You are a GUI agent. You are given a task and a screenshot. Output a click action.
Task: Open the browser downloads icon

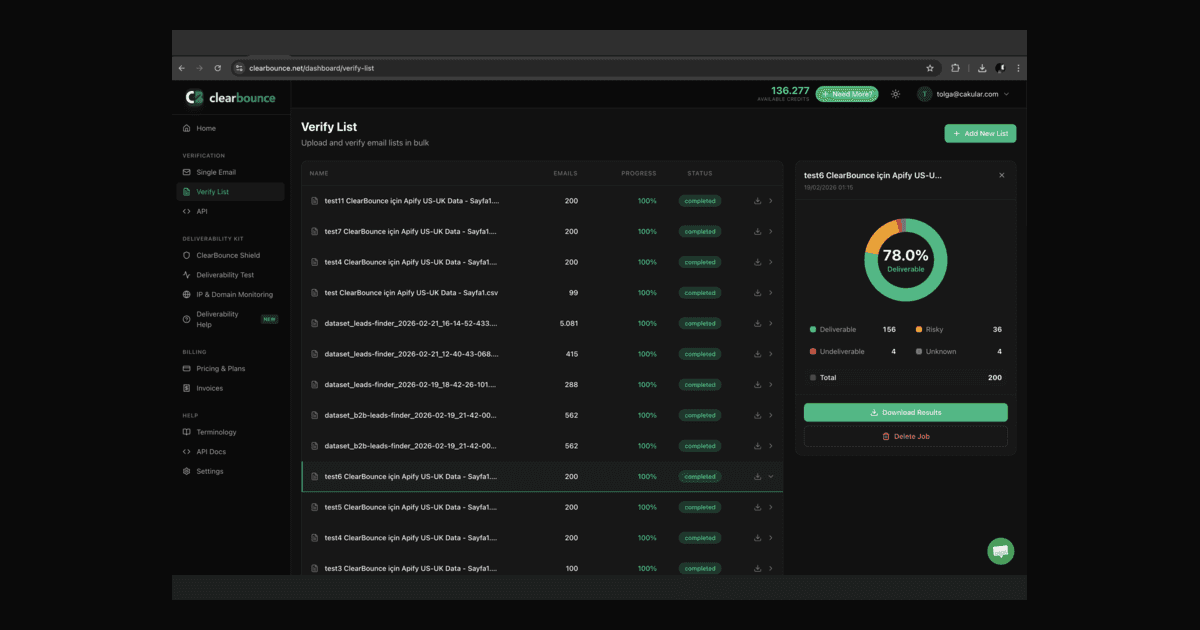coord(982,68)
